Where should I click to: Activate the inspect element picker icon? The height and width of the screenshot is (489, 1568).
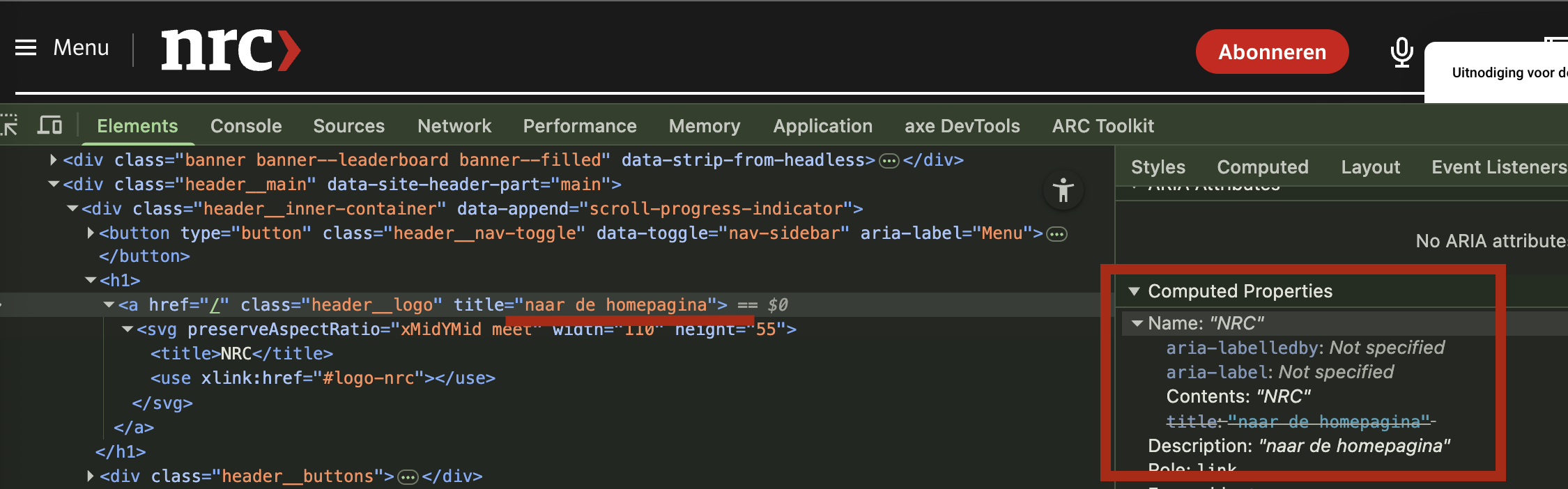pyautogui.click(x=10, y=125)
